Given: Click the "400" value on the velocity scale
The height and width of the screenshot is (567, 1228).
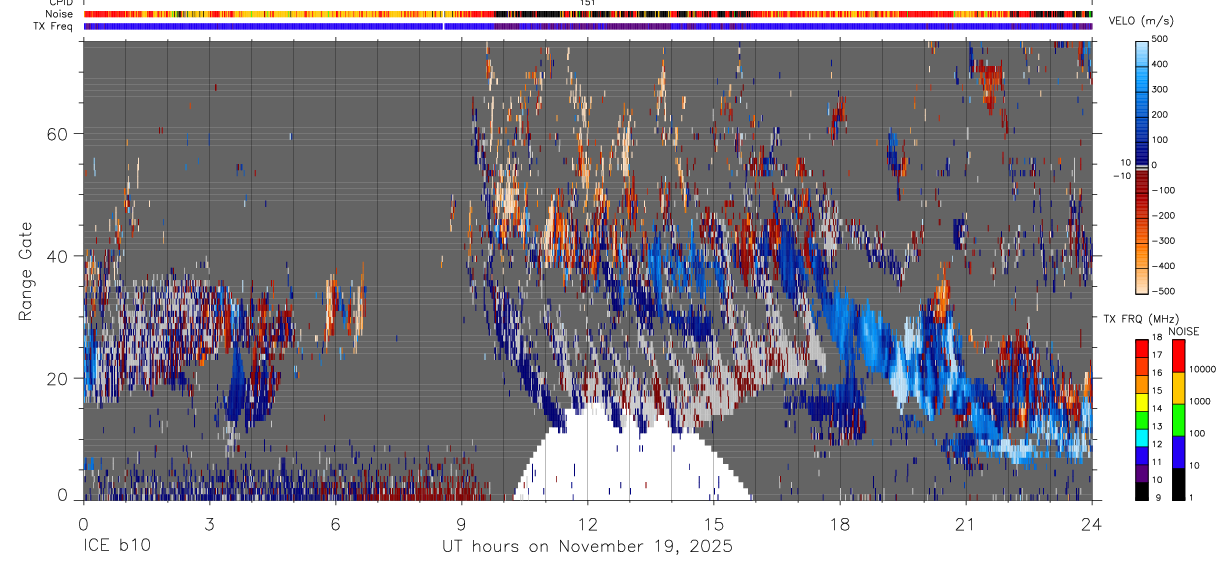Looking at the screenshot, I should tap(1161, 64).
